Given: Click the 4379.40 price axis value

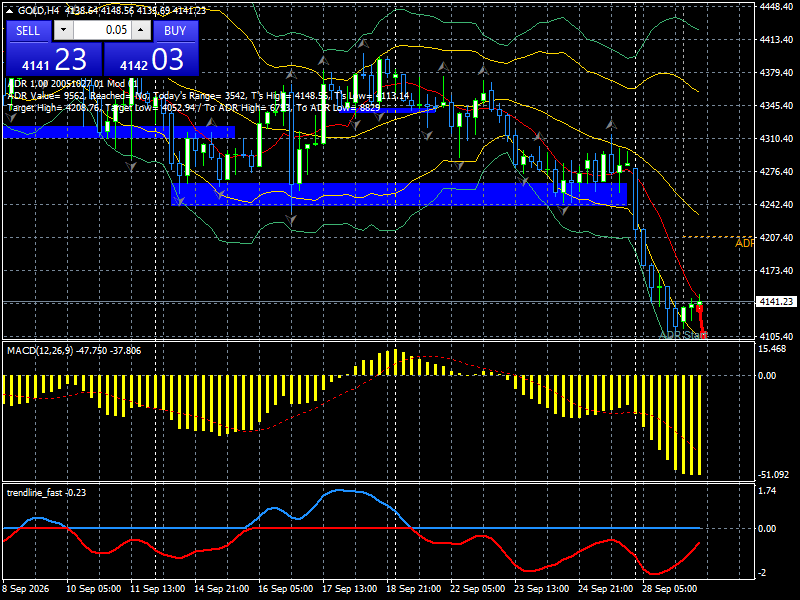Looking at the screenshot, I should [x=776, y=72].
